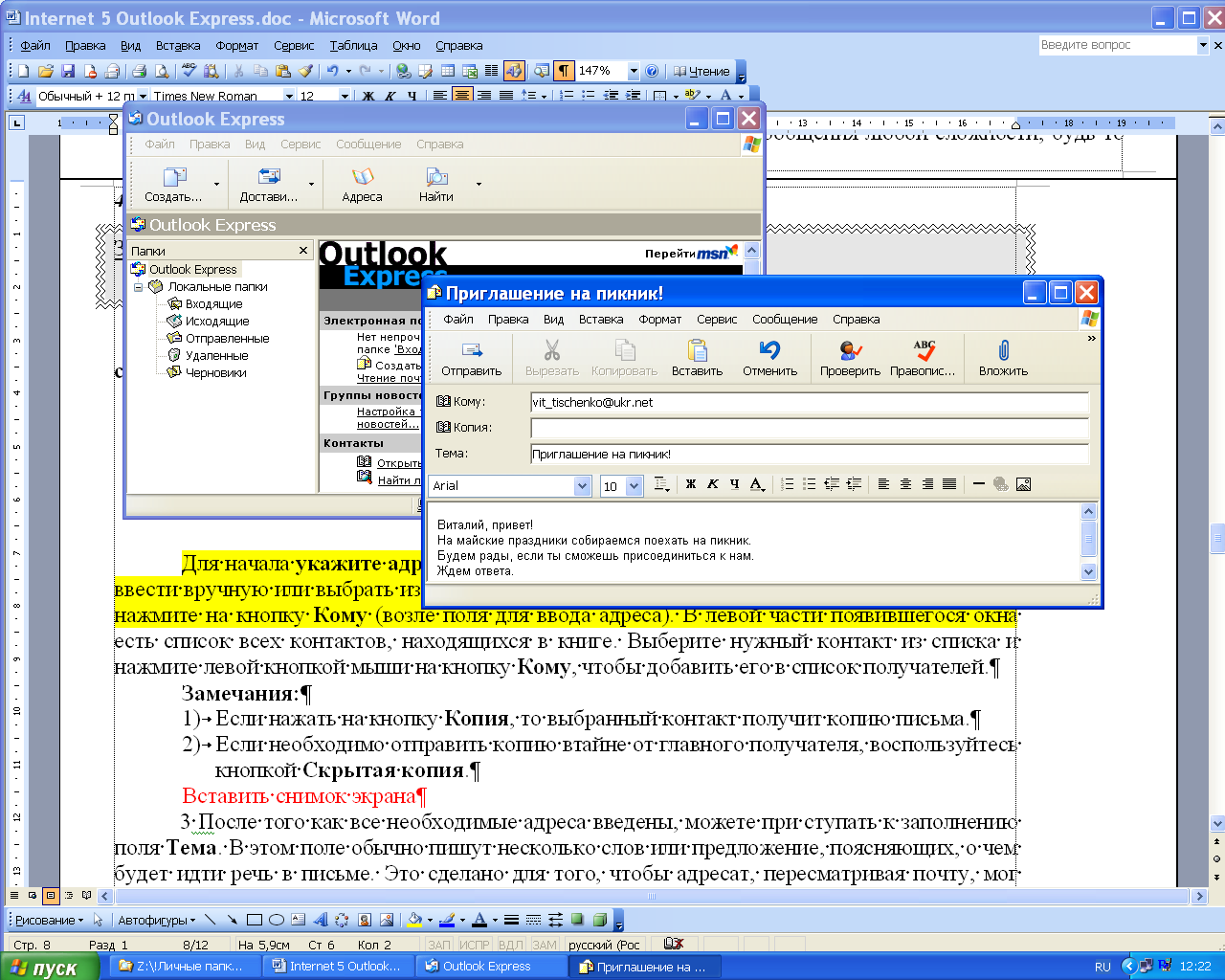Click the Word Print Preview icon
This screenshot has height=980, width=1225.
tap(162, 71)
